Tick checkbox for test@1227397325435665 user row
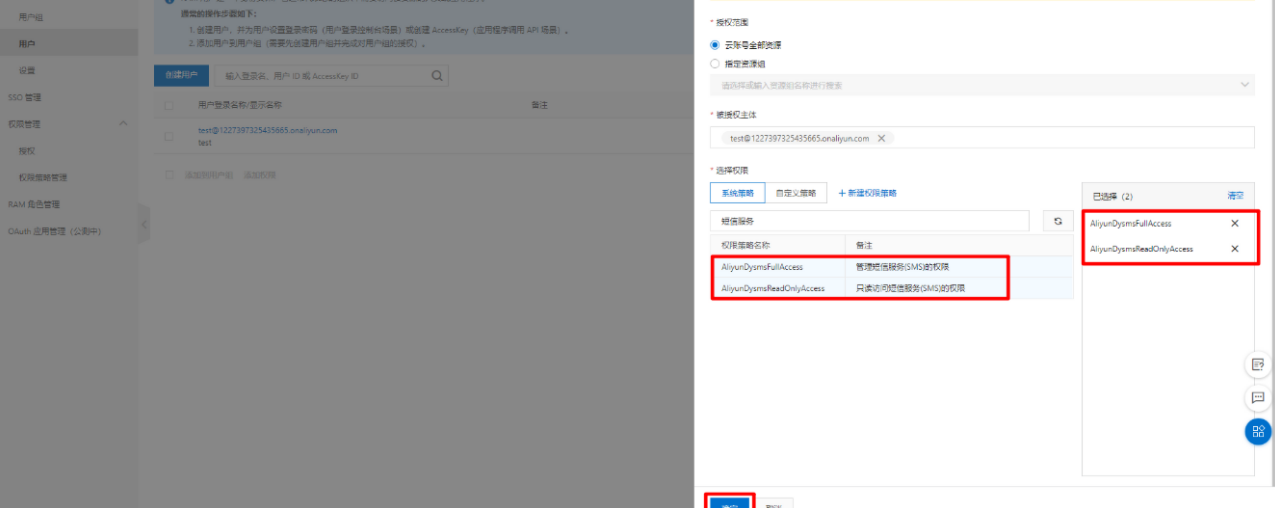 169,136
